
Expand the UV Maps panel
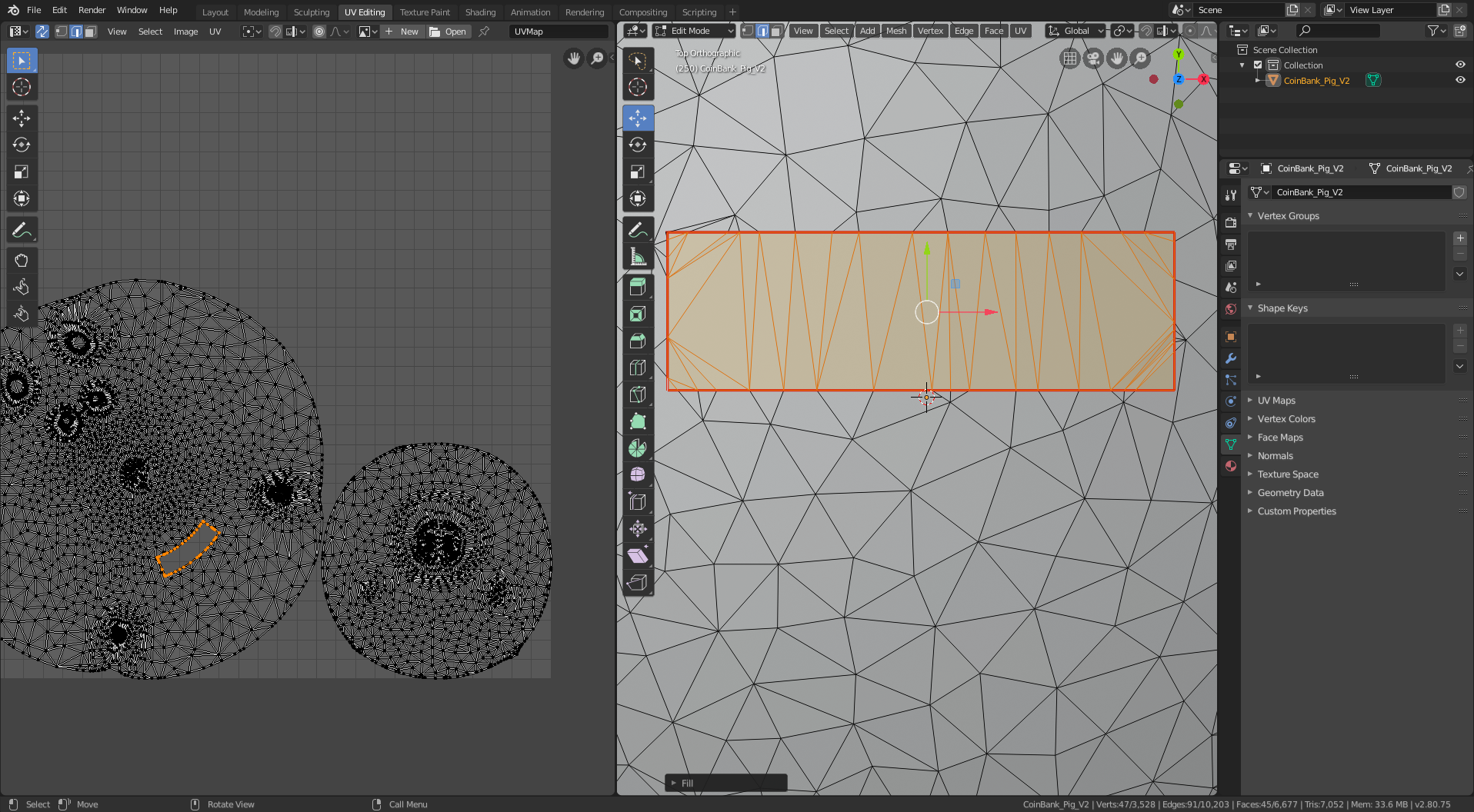pyautogui.click(x=1276, y=401)
